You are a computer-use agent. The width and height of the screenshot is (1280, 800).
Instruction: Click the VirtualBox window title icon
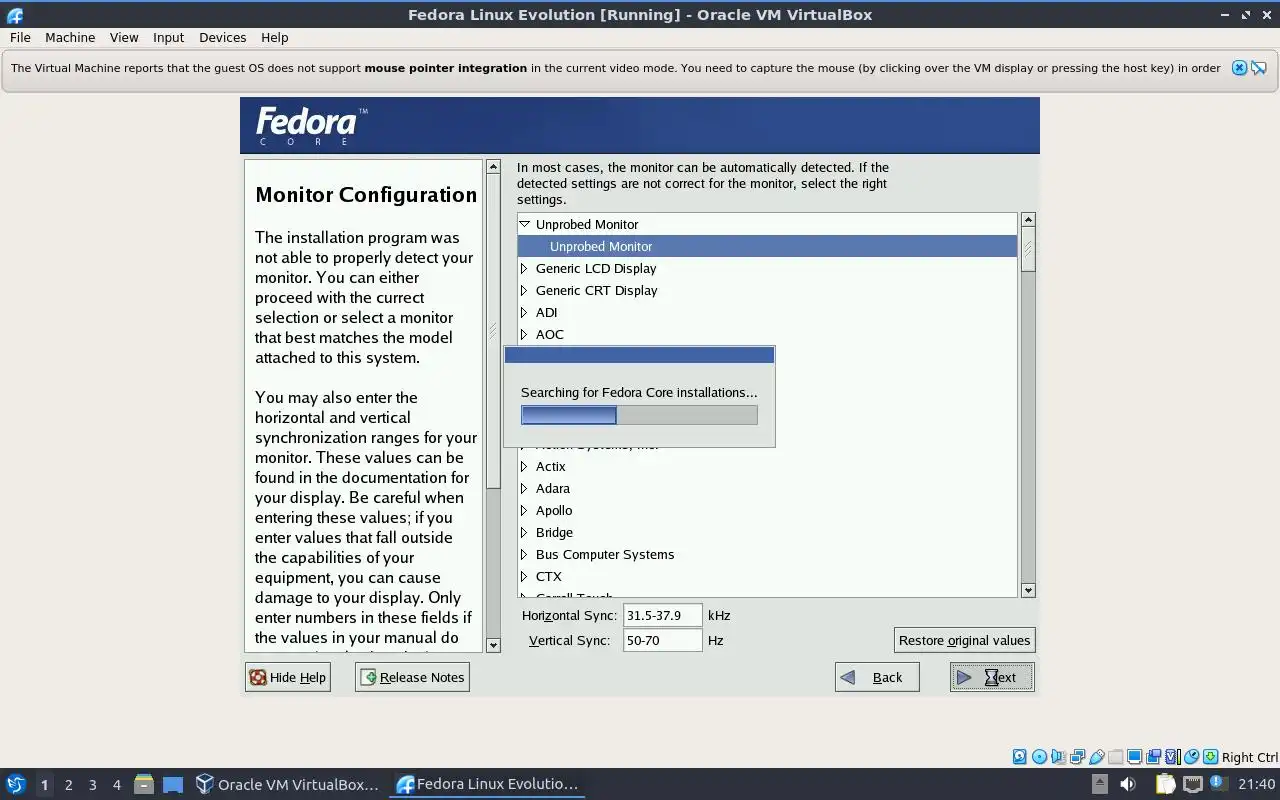point(14,15)
